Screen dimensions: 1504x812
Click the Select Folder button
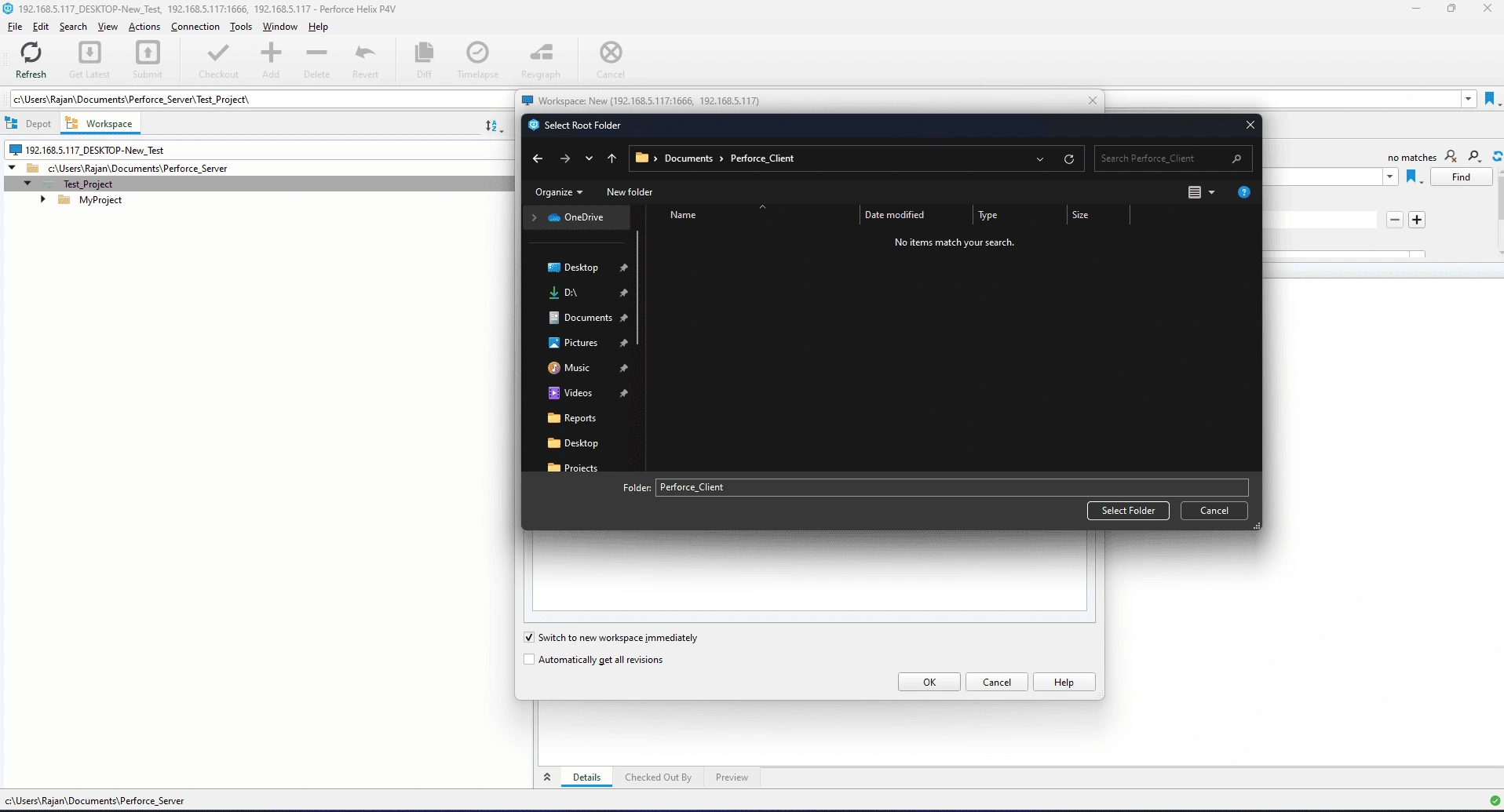[x=1128, y=511]
